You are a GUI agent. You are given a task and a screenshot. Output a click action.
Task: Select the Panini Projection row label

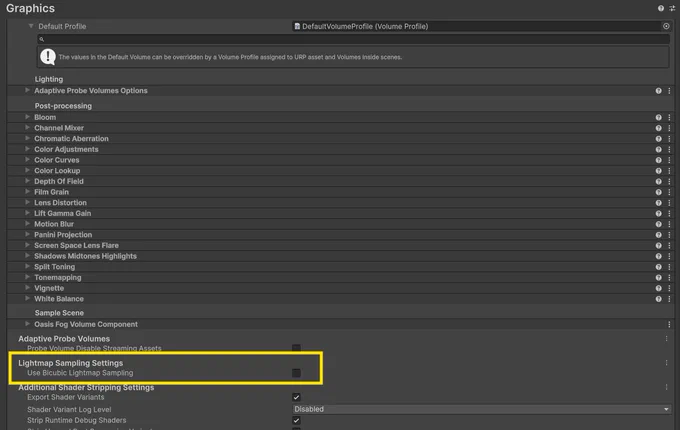[63, 235]
